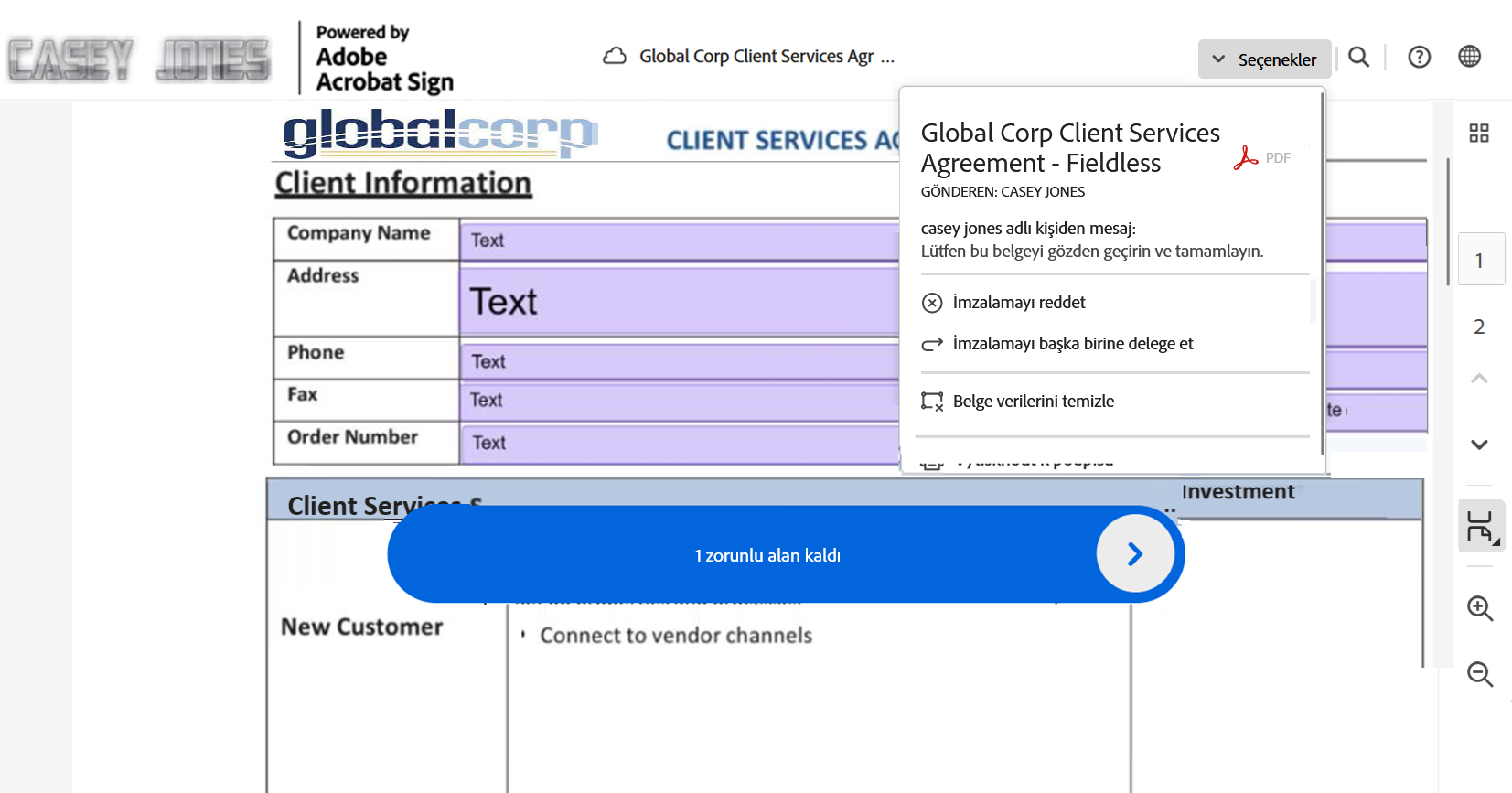The height and width of the screenshot is (793, 1512).
Task: Click the document vertical scrollbar
Action: [1448, 222]
